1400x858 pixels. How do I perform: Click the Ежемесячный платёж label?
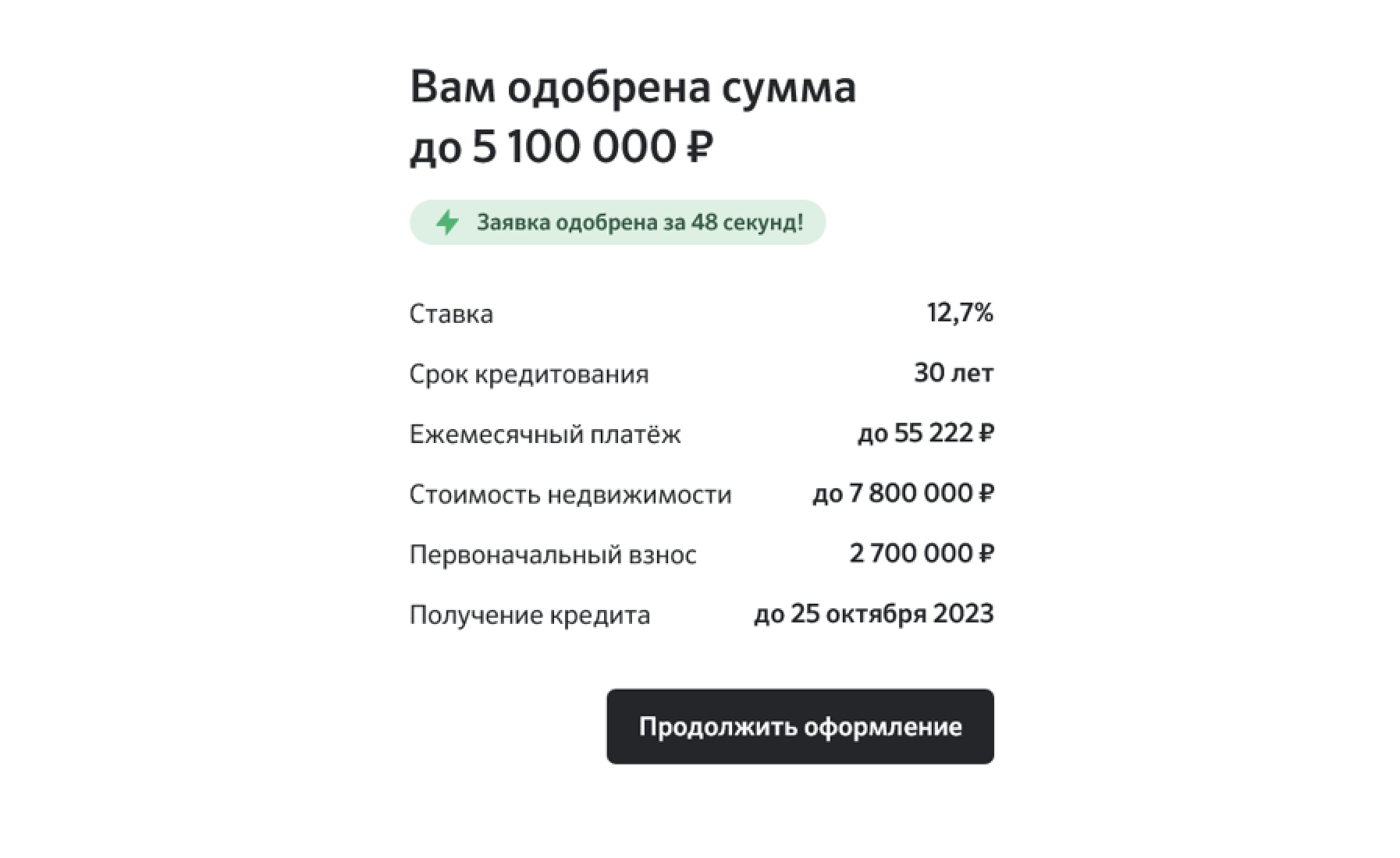tap(545, 434)
